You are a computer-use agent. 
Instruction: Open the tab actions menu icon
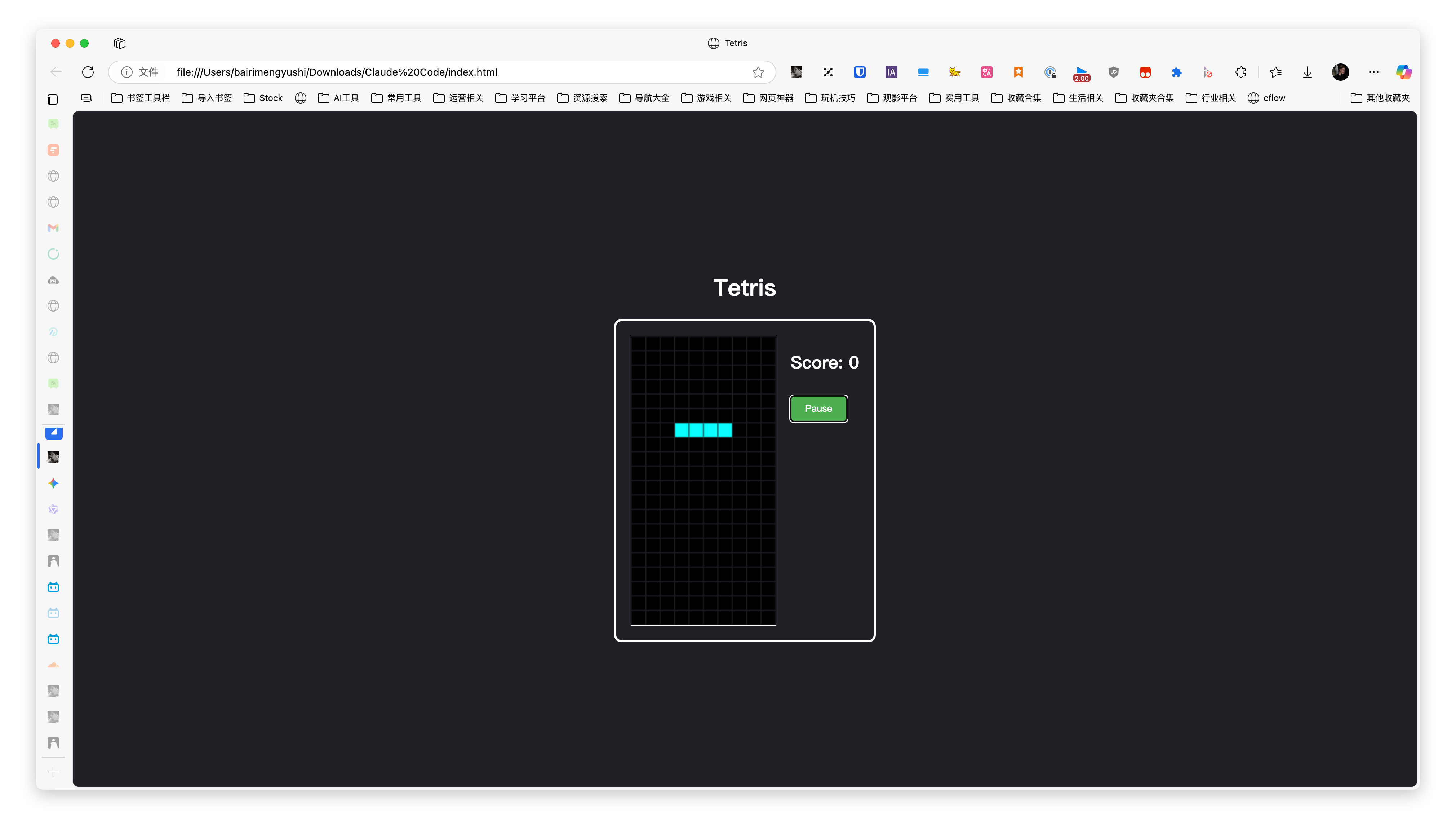click(x=120, y=44)
